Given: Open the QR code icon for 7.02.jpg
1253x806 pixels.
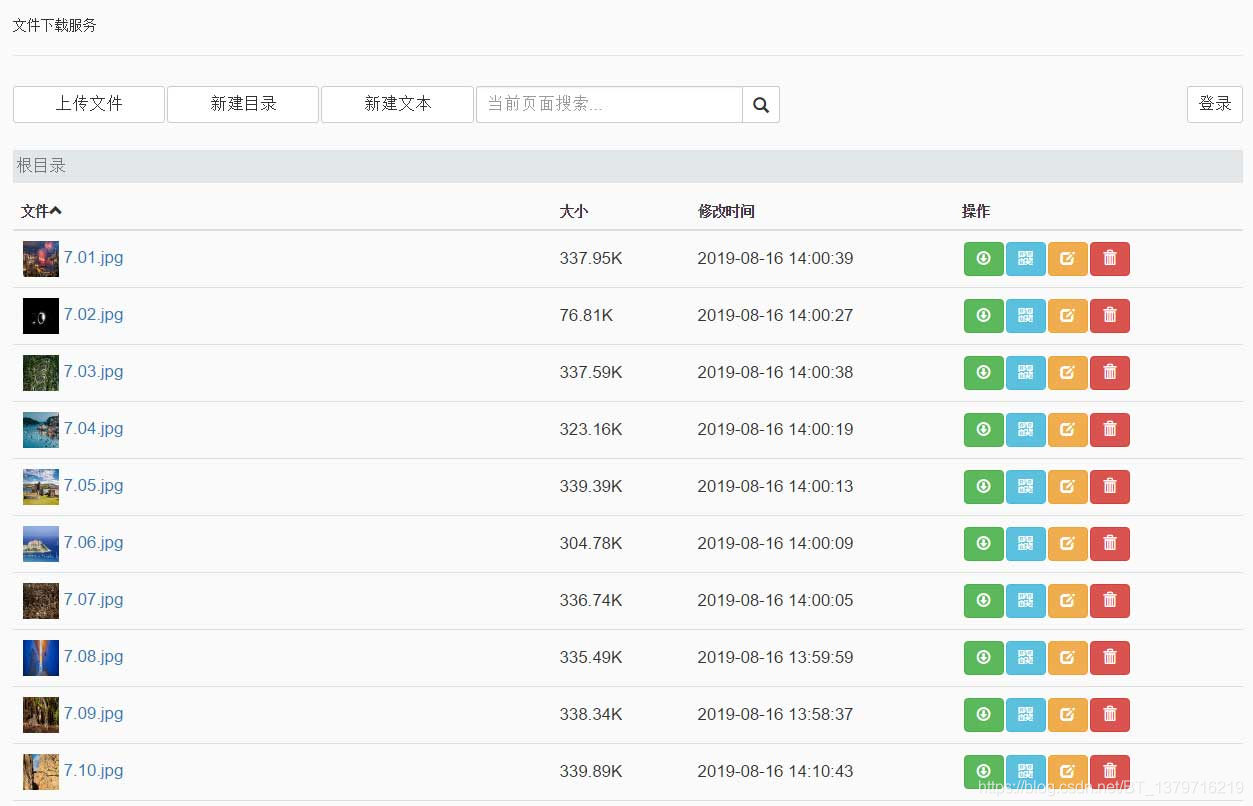Looking at the screenshot, I should 1026,315.
